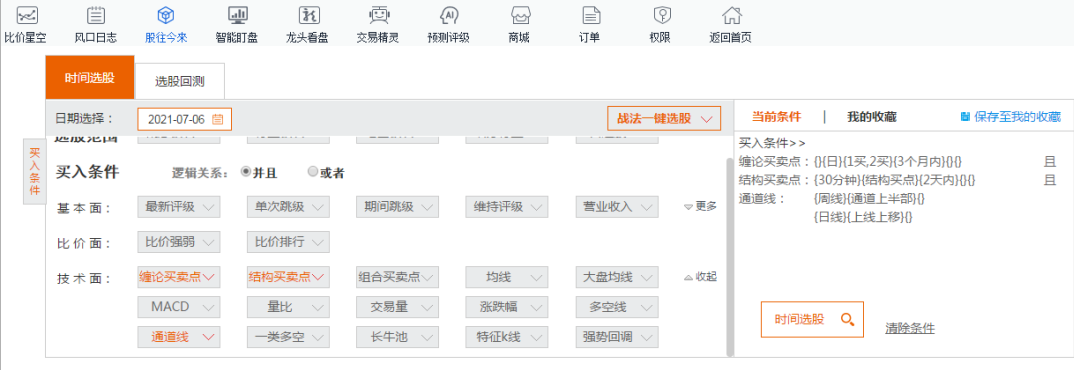Click the 结构买卖点 condition row text

tap(858, 180)
